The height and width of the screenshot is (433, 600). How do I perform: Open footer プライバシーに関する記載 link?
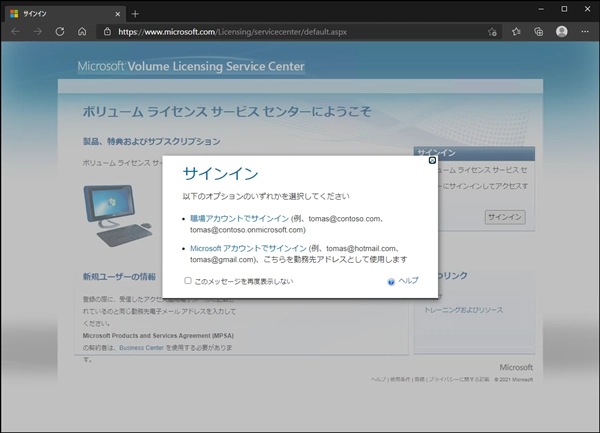458,379
